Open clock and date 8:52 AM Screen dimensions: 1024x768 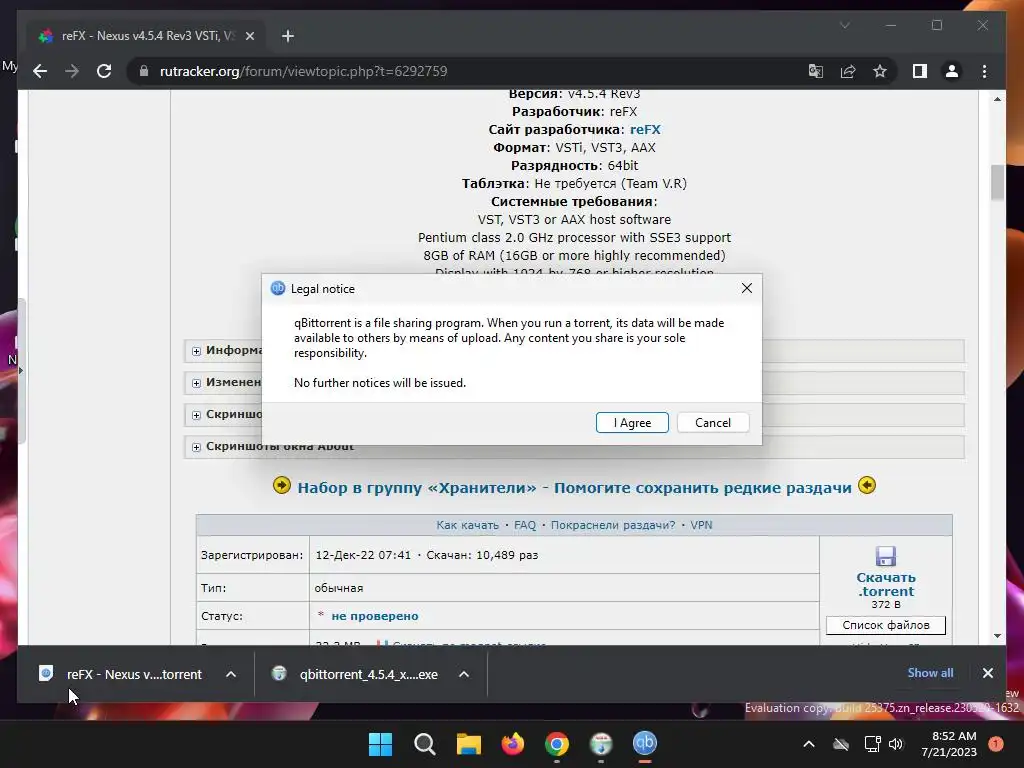[x=949, y=744]
